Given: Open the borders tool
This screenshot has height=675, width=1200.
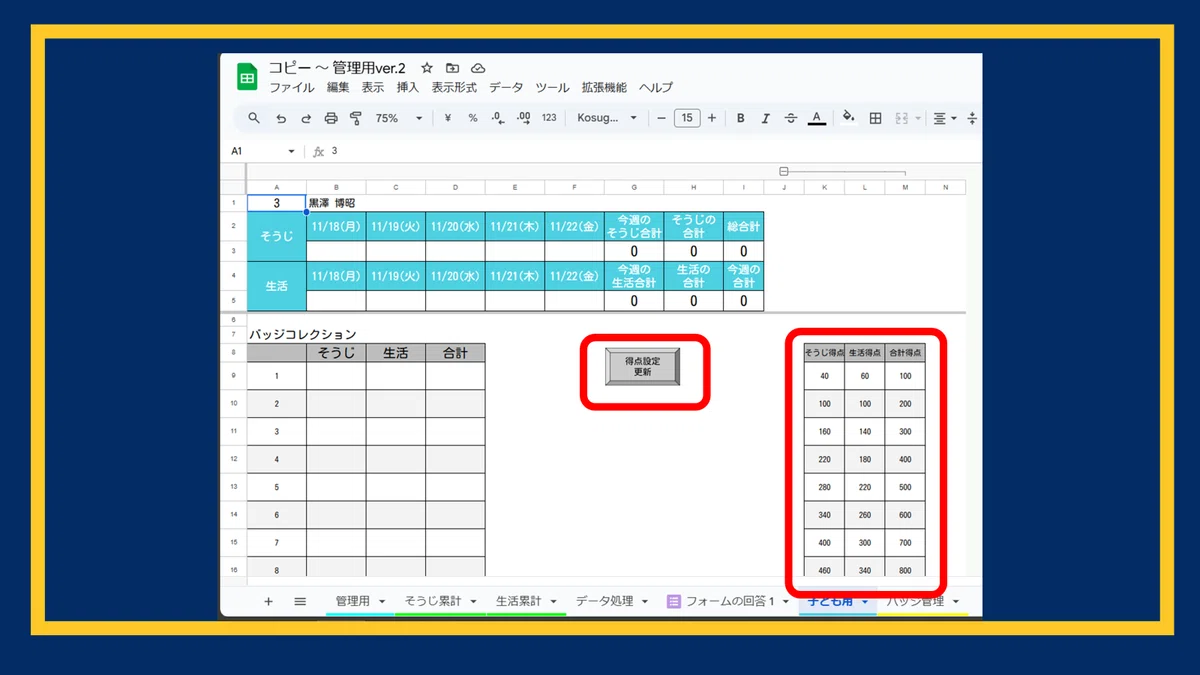Looking at the screenshot, I should 875,118.
